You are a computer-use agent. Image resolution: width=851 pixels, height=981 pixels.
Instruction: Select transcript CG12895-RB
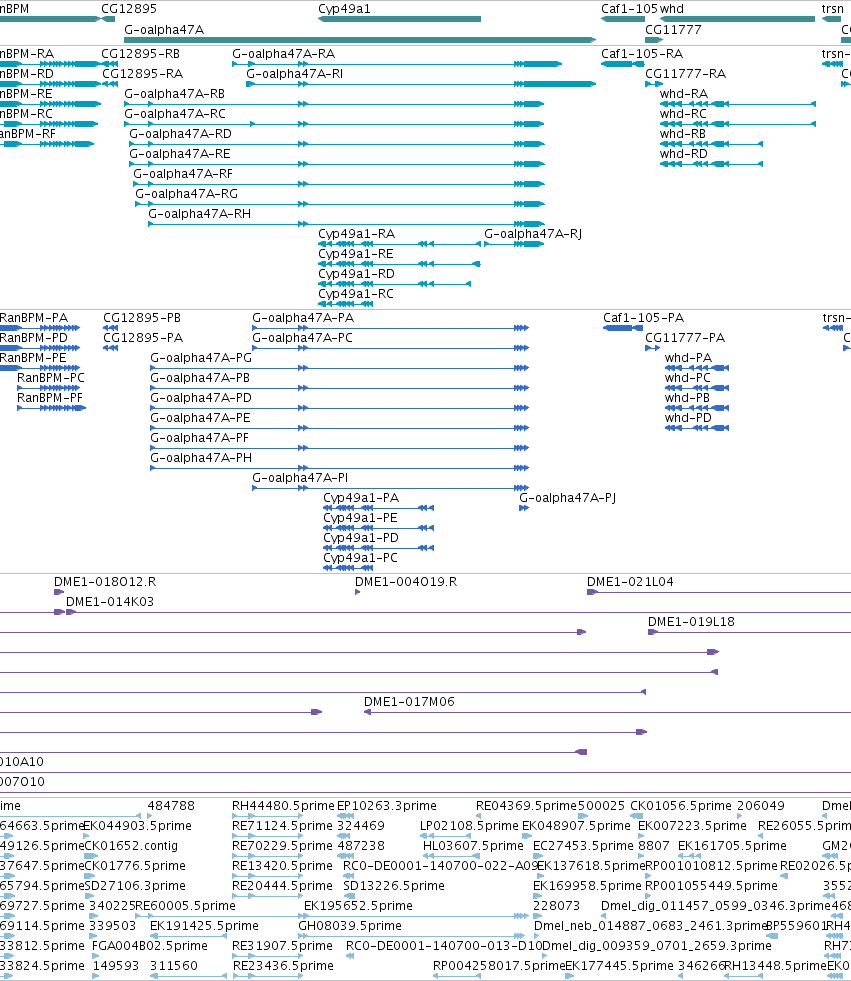[x=141, y=54]
